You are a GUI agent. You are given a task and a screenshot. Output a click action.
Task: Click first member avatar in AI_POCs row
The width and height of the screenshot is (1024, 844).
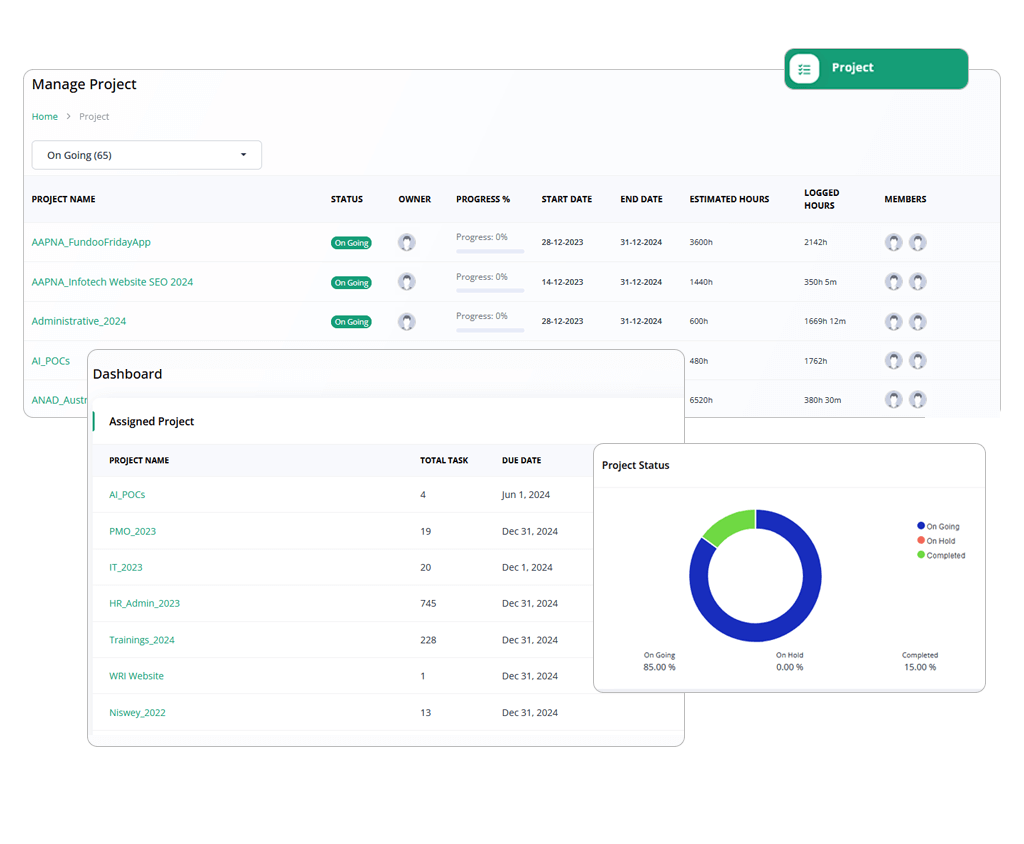click(893, 361)
